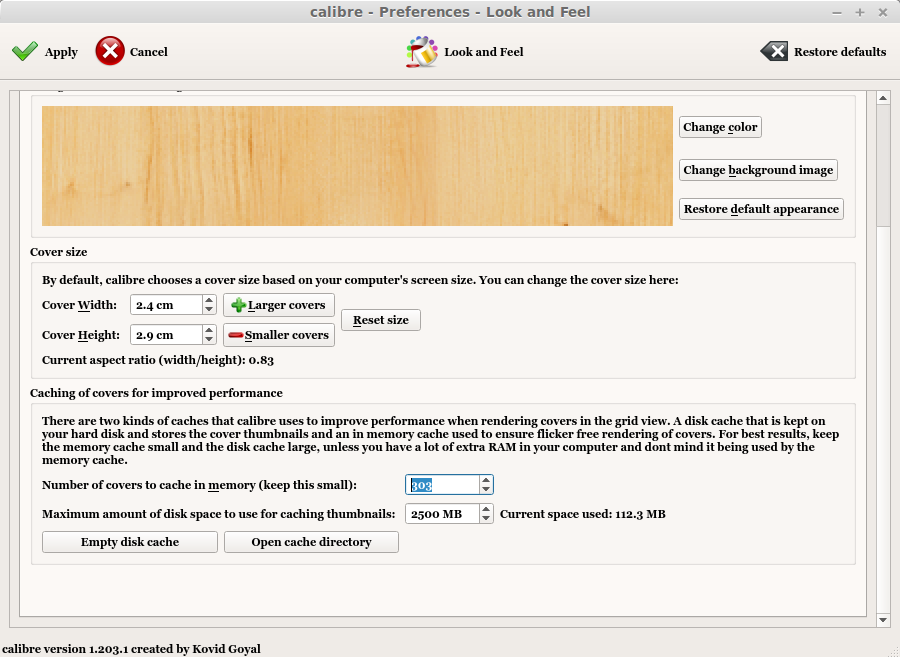Viewport: 900px width, 657px height.
Task: Click the scrollbar down arrow
Action: 883,620
